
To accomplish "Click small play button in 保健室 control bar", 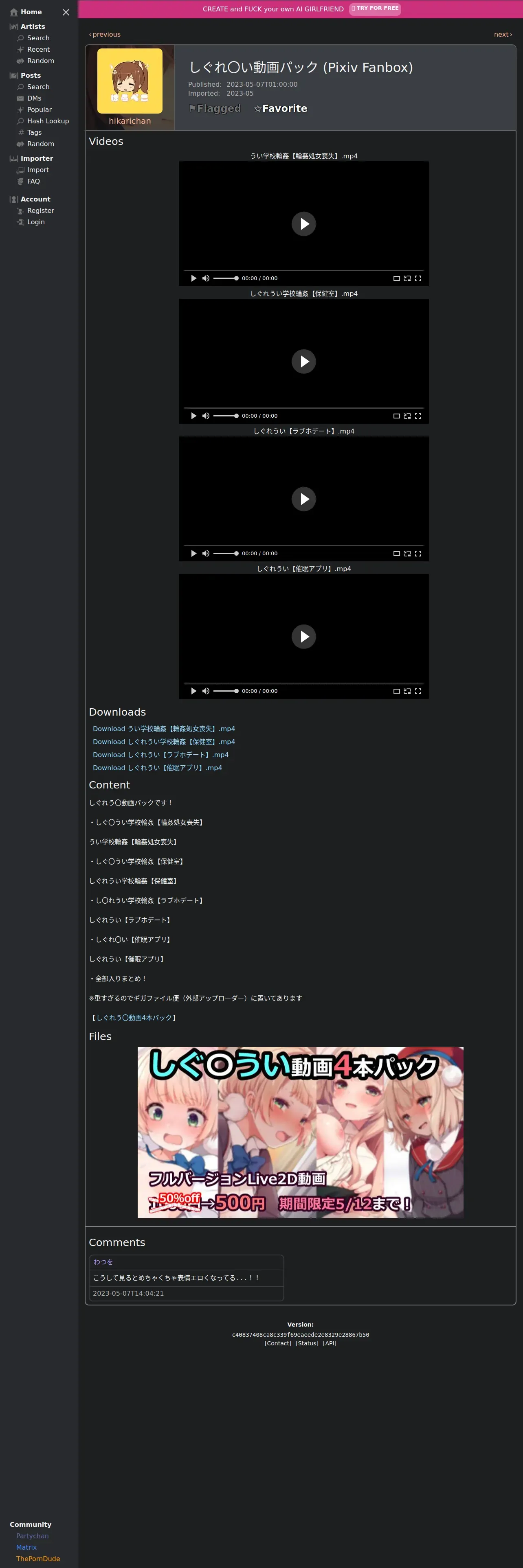I will click(x=193, y=416).
